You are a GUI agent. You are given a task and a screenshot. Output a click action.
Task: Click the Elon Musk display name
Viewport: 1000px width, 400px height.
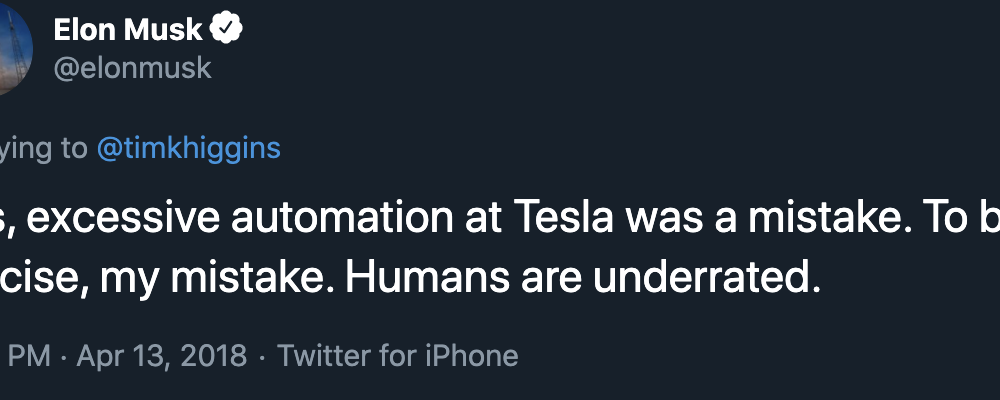(x=128, y=30)
